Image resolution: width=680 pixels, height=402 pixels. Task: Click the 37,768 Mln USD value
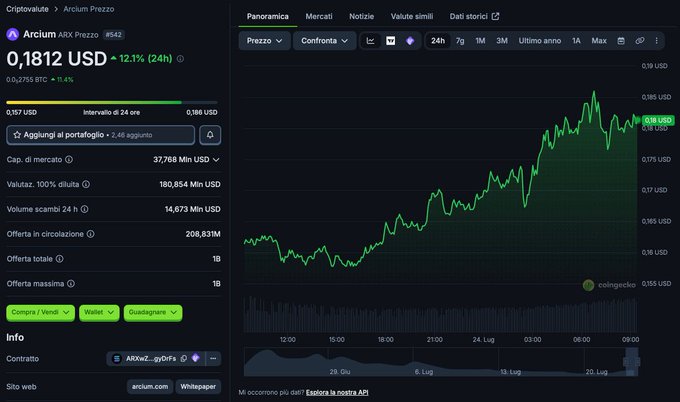(x=181, y=160)
